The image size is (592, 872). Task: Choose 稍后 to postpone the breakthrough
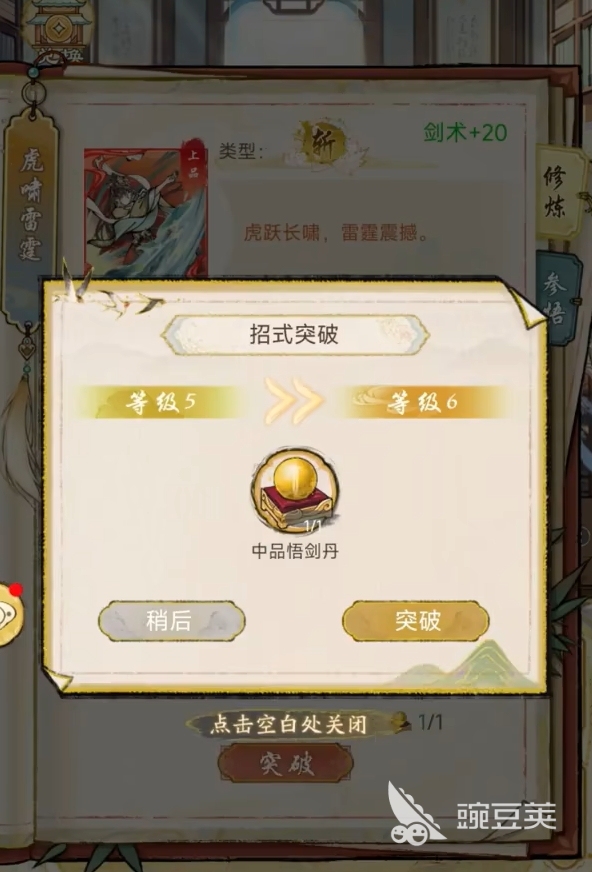(171, 620)
